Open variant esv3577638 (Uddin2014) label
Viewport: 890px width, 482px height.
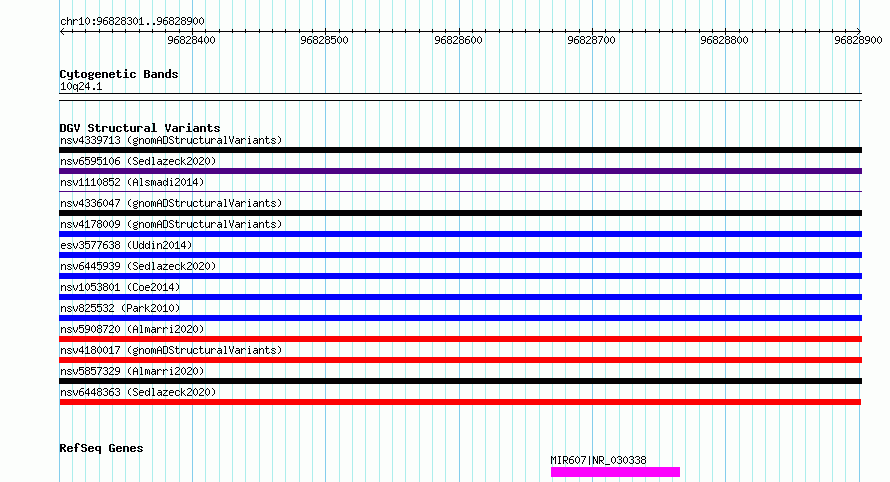(126, 245)
